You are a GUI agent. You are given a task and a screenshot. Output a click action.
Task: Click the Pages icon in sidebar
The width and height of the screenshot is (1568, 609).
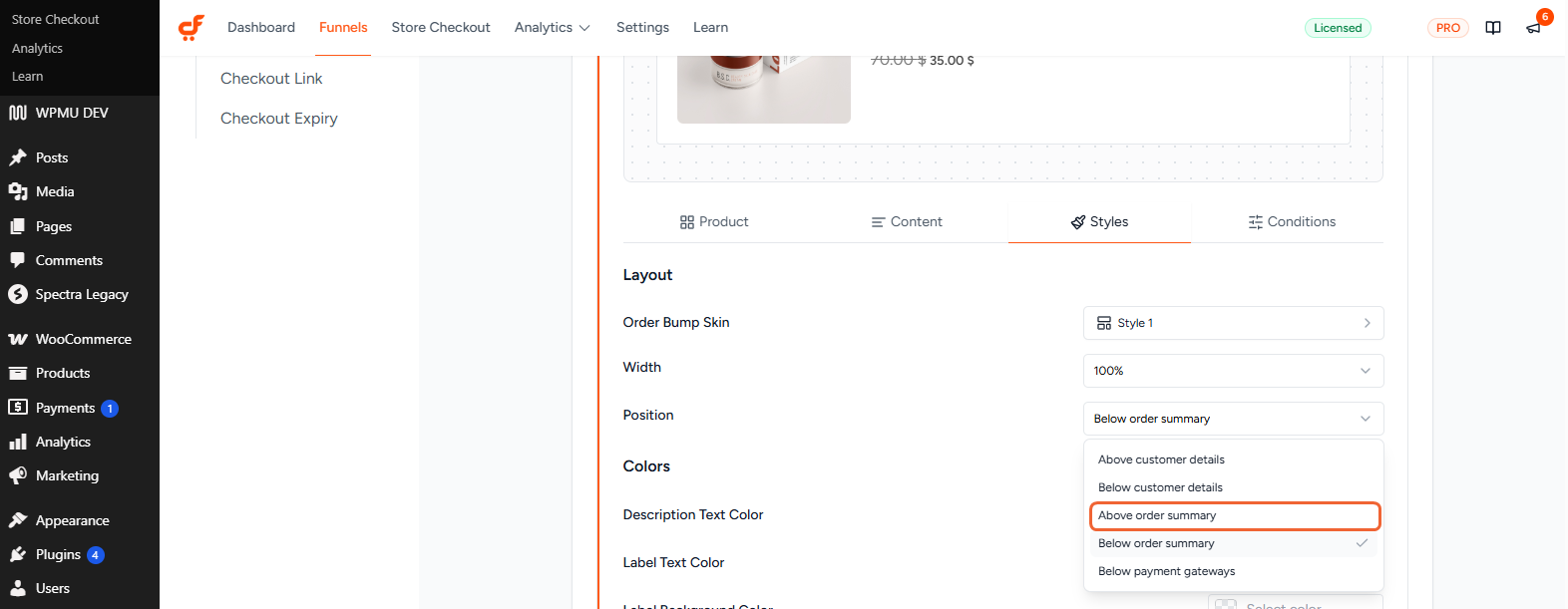point(18,226)
